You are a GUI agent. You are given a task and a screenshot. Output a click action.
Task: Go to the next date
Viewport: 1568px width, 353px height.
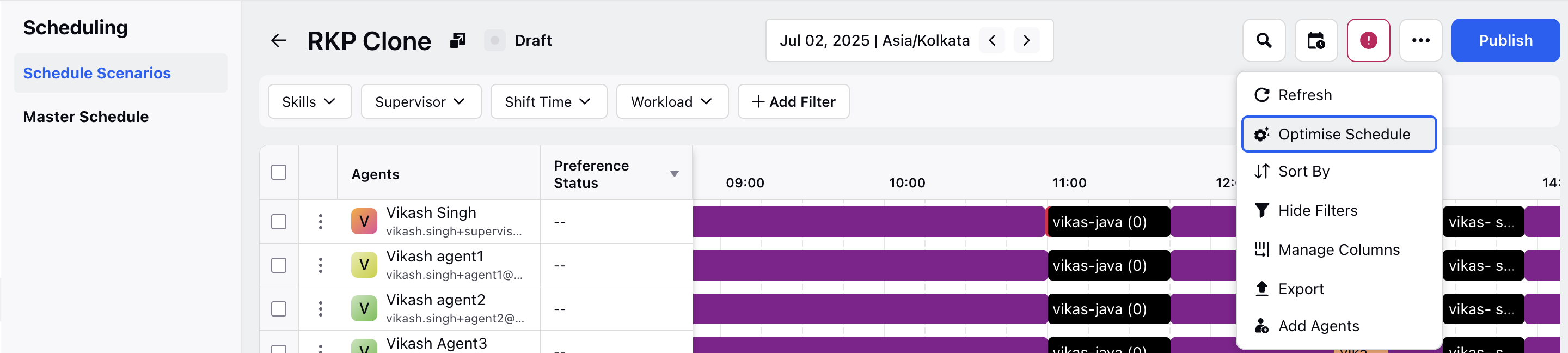click(x=1027, y=41)
